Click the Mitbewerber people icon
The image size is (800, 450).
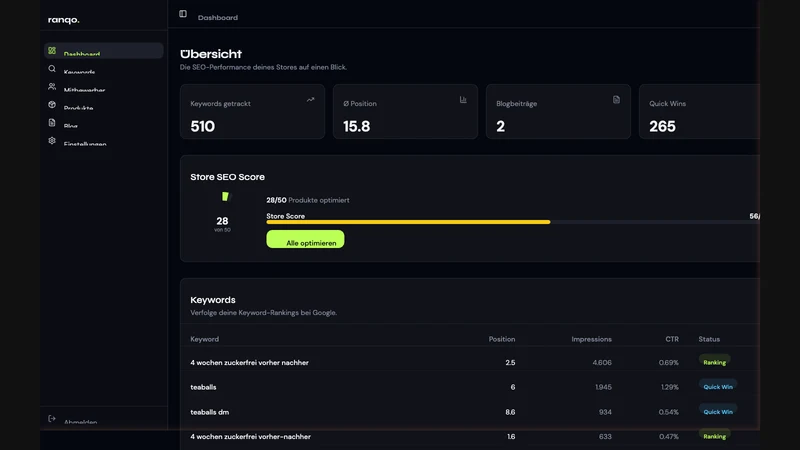(x=52, y=87)
